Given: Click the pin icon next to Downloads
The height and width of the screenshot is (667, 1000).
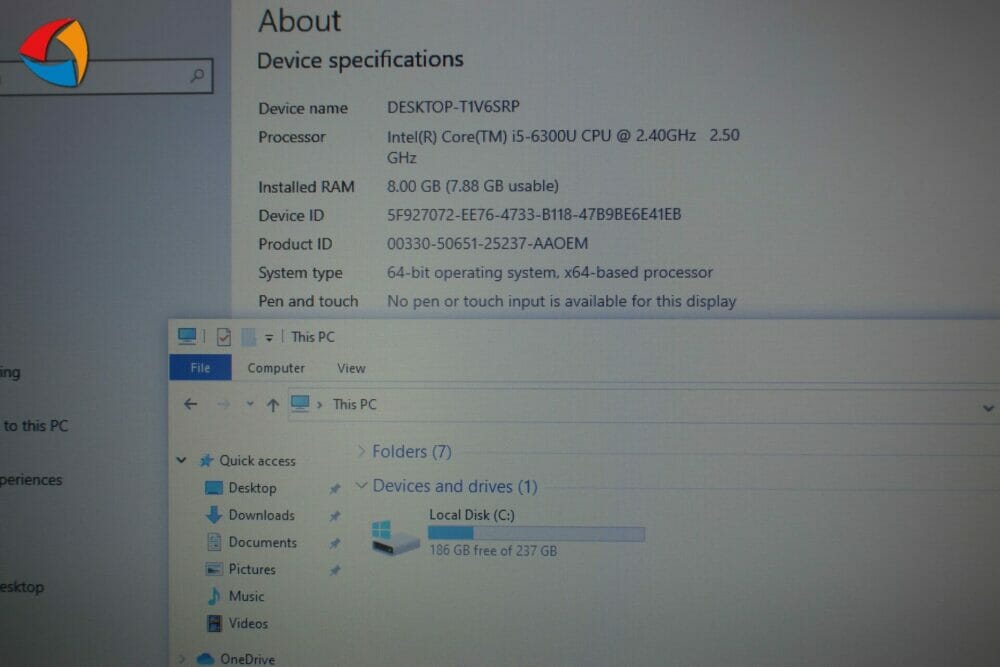Looking at the screenshot, I should coord(335,515).
